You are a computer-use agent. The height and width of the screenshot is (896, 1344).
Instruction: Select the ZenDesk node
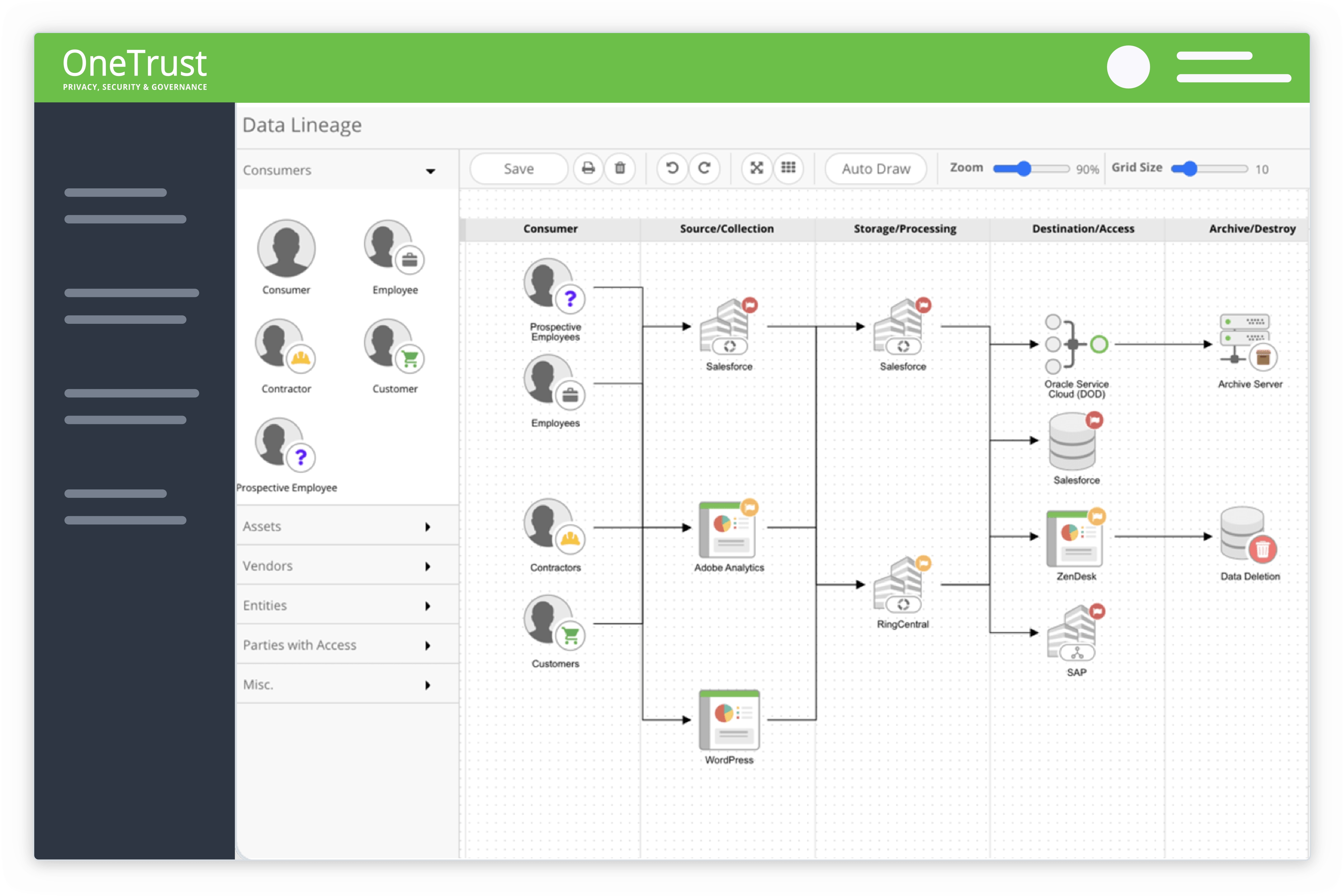coord(1076,537)
